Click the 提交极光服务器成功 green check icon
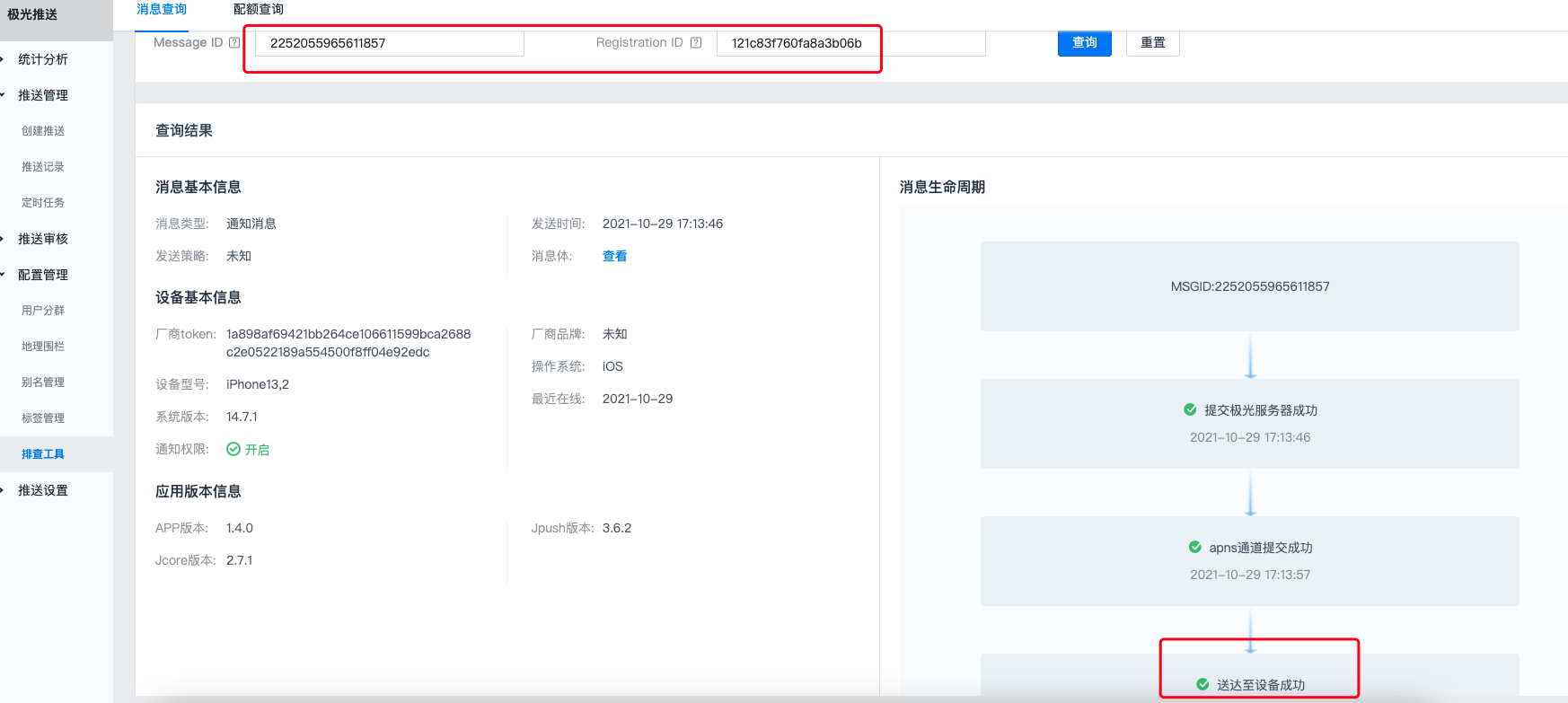Screen dimensions: 1568x703 [x=1190, y=409]
